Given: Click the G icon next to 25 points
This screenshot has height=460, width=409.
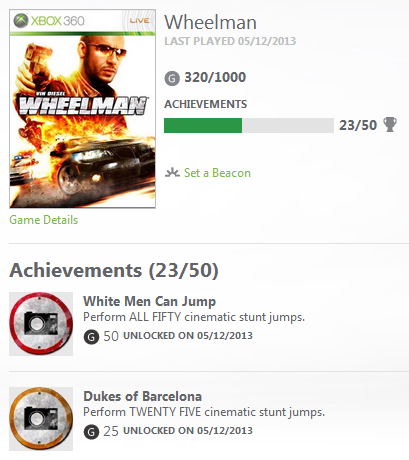Looking at the screenshot, I should [x=91, y=432].
